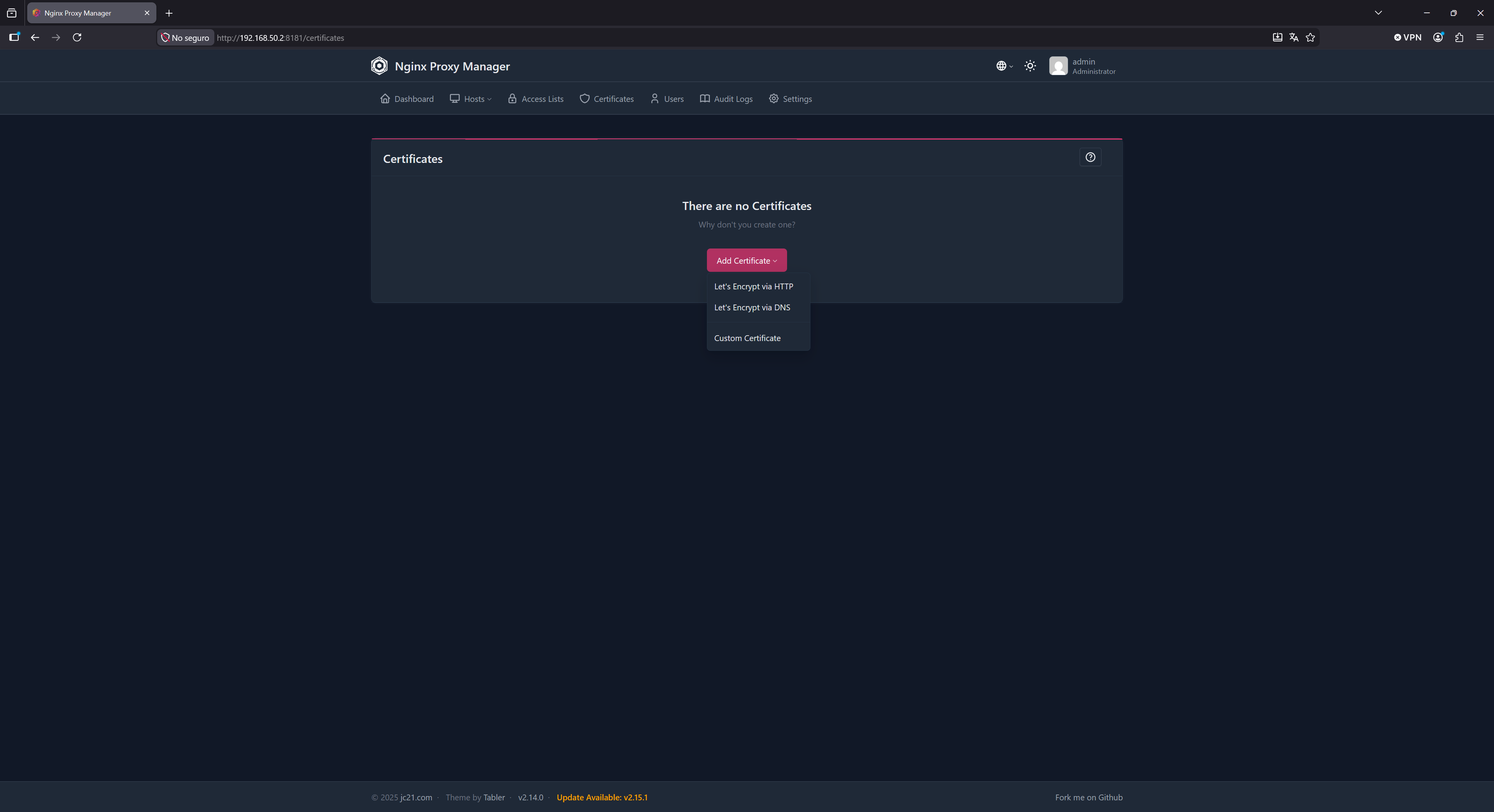Close the Nginx Proxy Manager tab
Screen dimensions: 1494x812
(147, 13)
